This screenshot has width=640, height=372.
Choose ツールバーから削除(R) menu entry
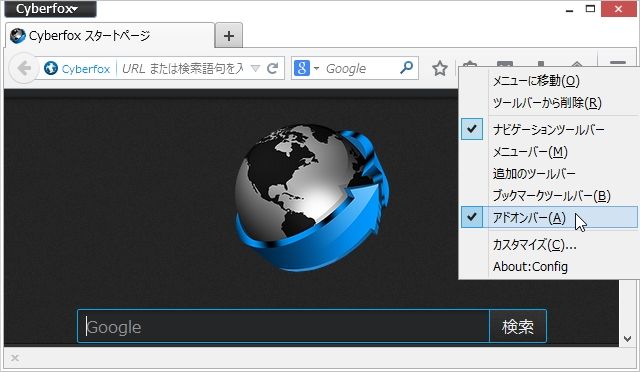coord(547,102)
